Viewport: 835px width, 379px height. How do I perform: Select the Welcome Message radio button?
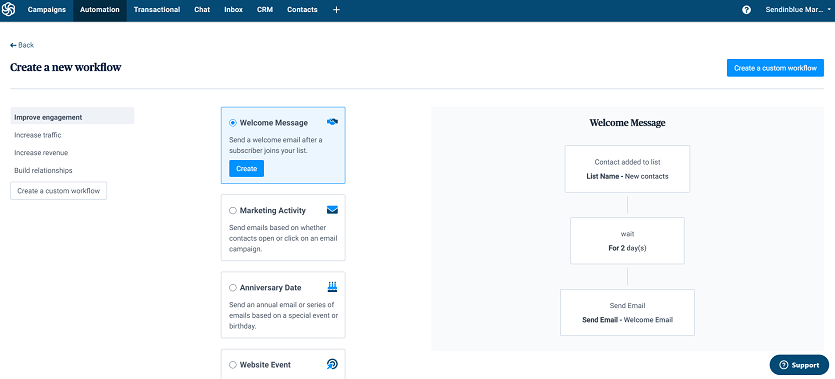click(x=233, y=123)
